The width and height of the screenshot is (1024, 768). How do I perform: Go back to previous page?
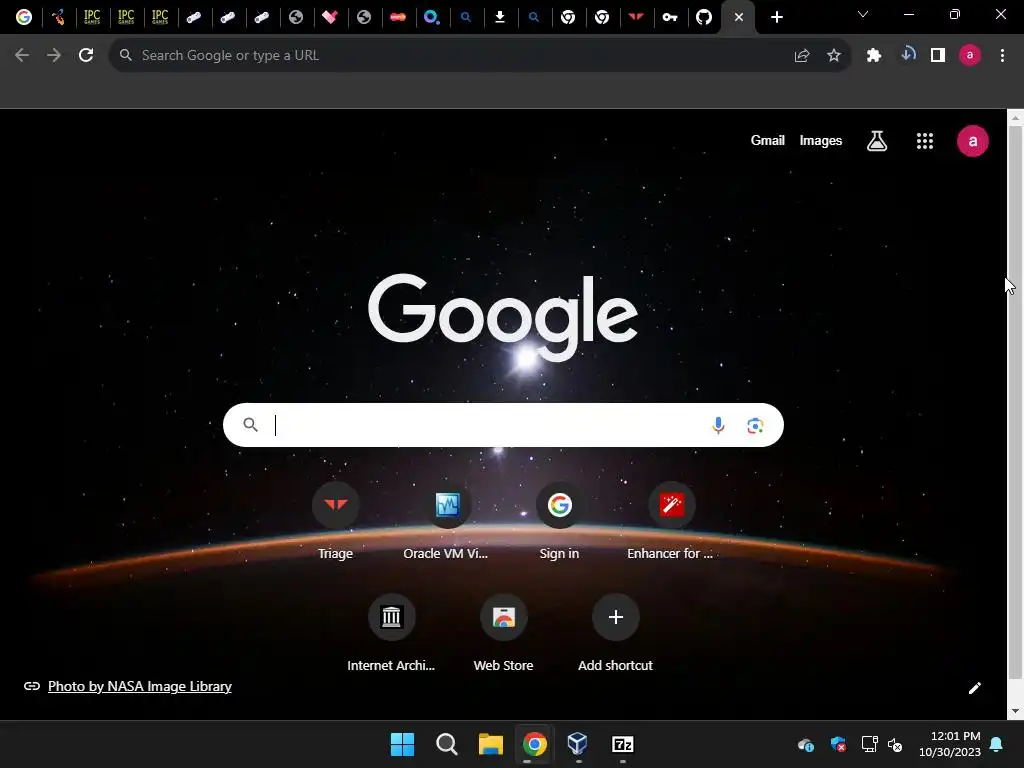coord(22,56)
